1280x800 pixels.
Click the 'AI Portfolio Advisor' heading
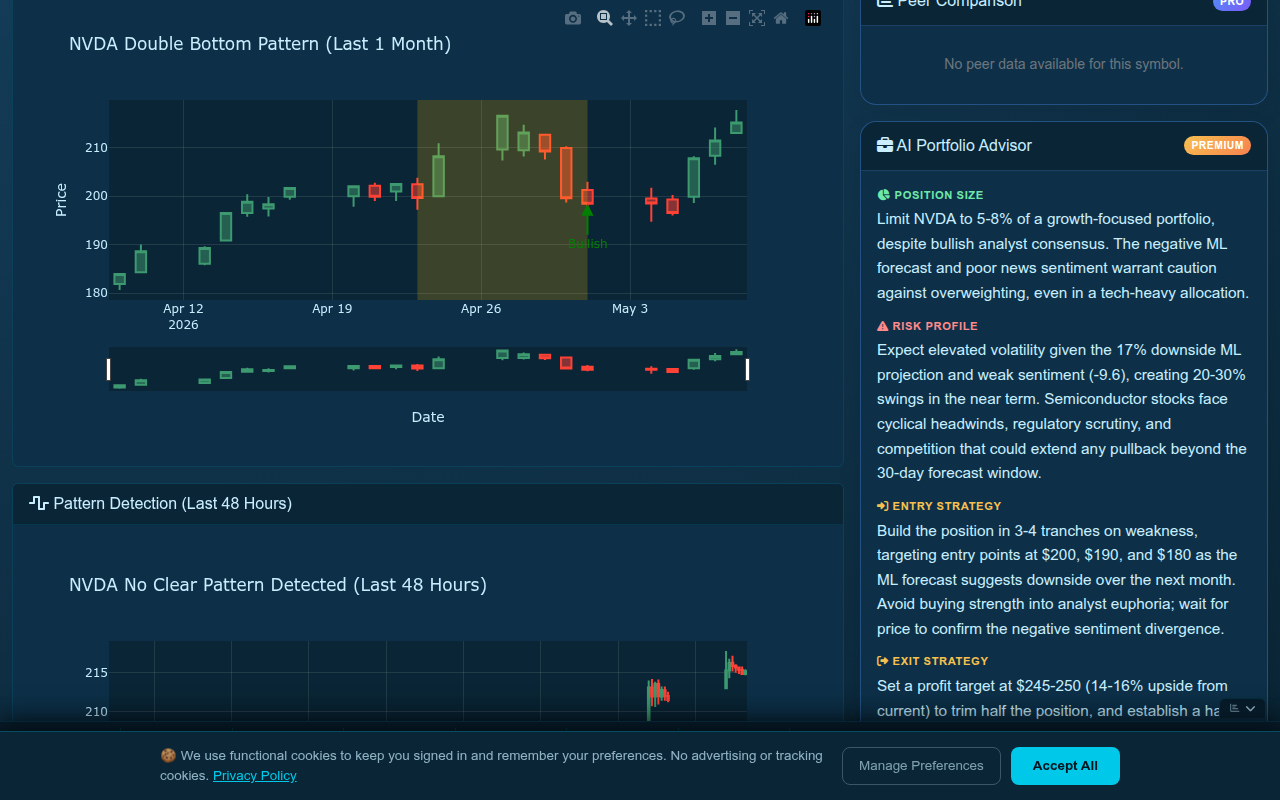pyautogui.click(x=964, y=145)
